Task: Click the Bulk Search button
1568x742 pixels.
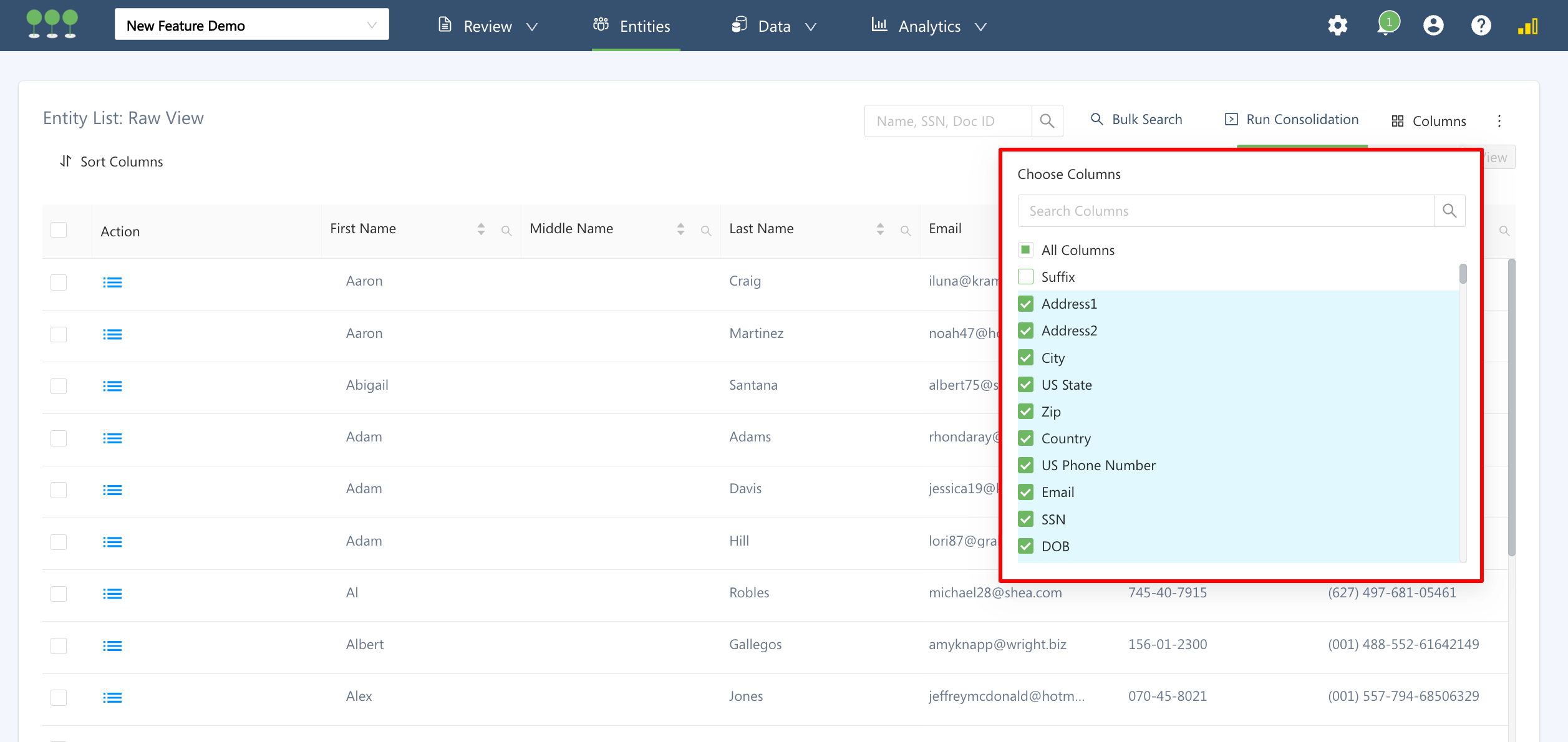Action: pos(1136,120)
